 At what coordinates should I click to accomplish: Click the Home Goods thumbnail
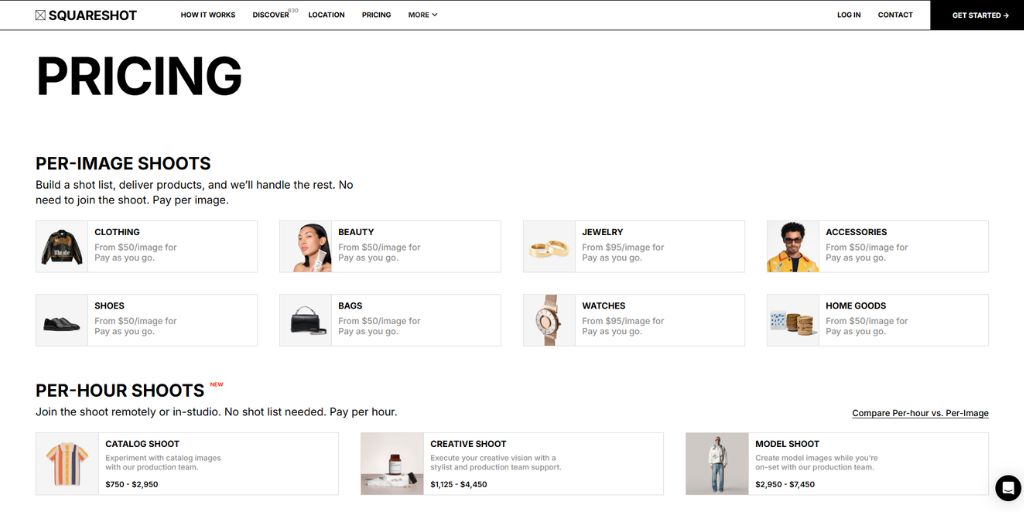point(793,320)
